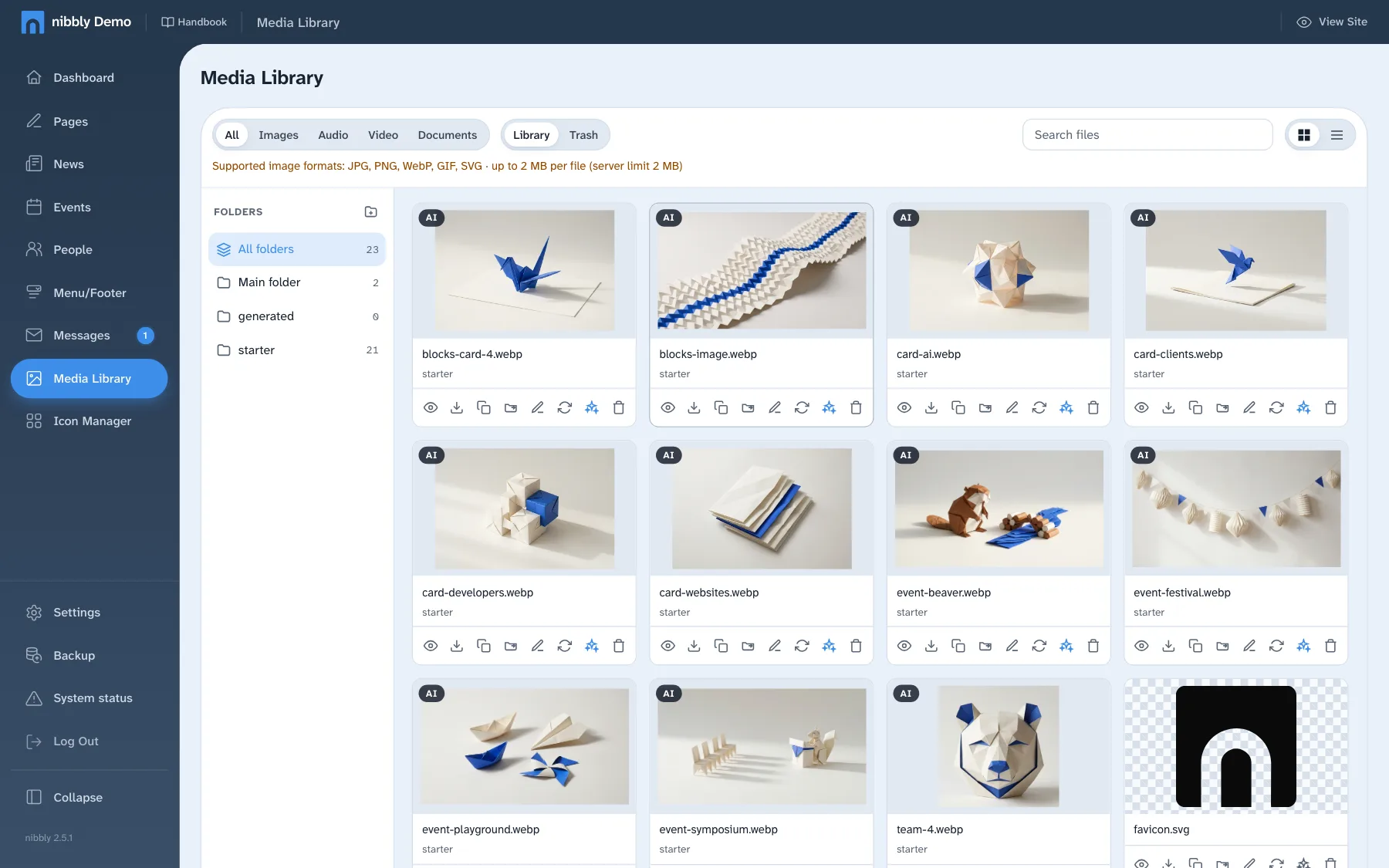Viewport: 1389px width, 868px height.
Task: Rename card-clients.webp with pencil icon
Action: 1249,407
